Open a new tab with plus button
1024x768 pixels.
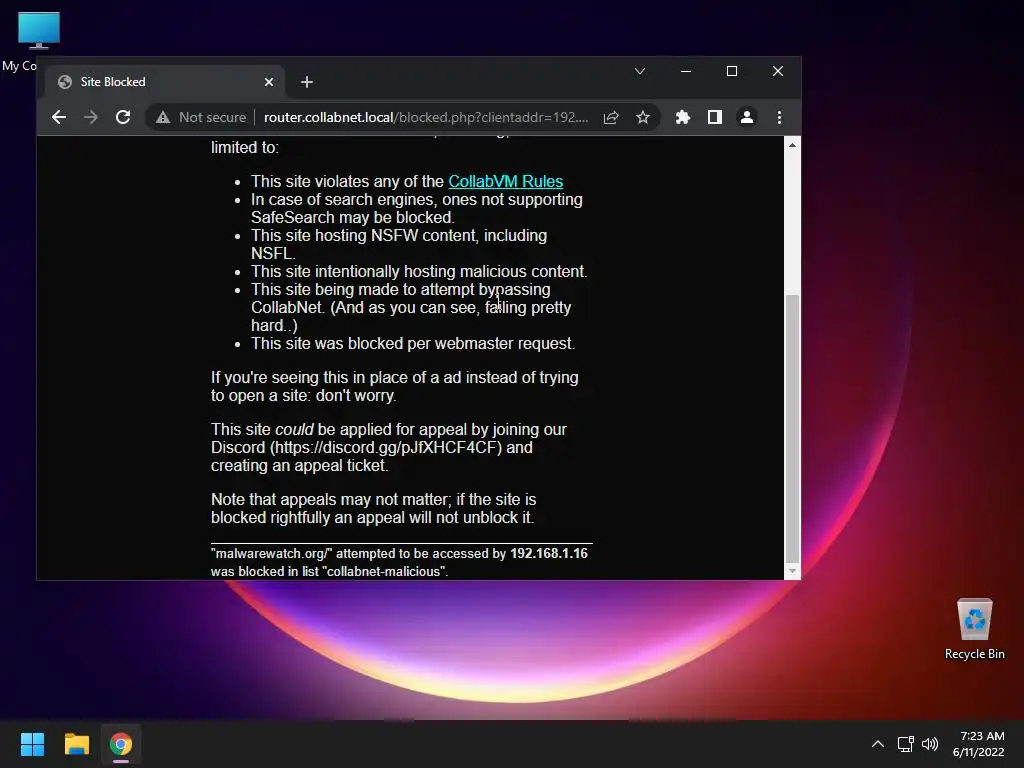307,82
